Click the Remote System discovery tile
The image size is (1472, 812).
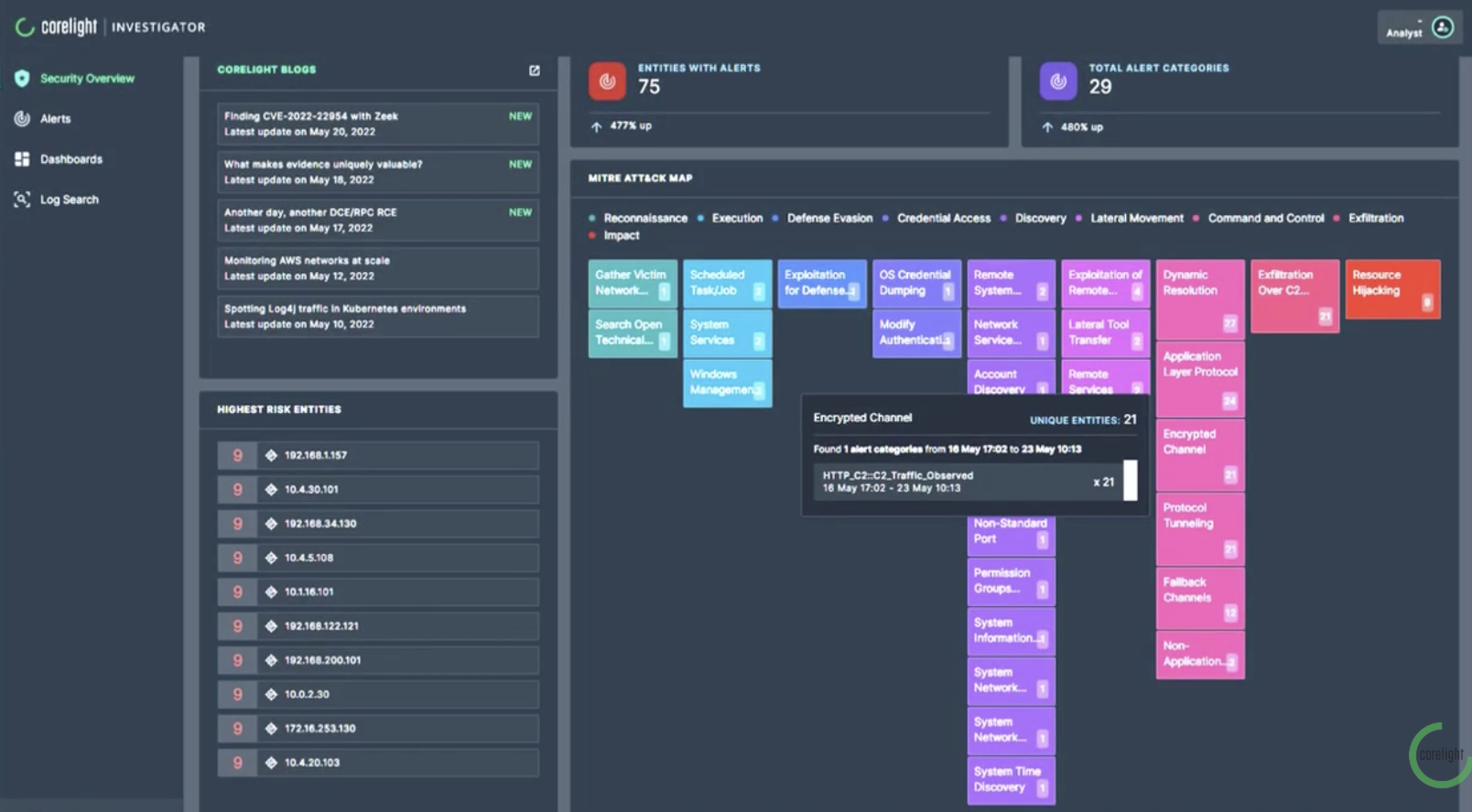click(x=1012, y=283)
